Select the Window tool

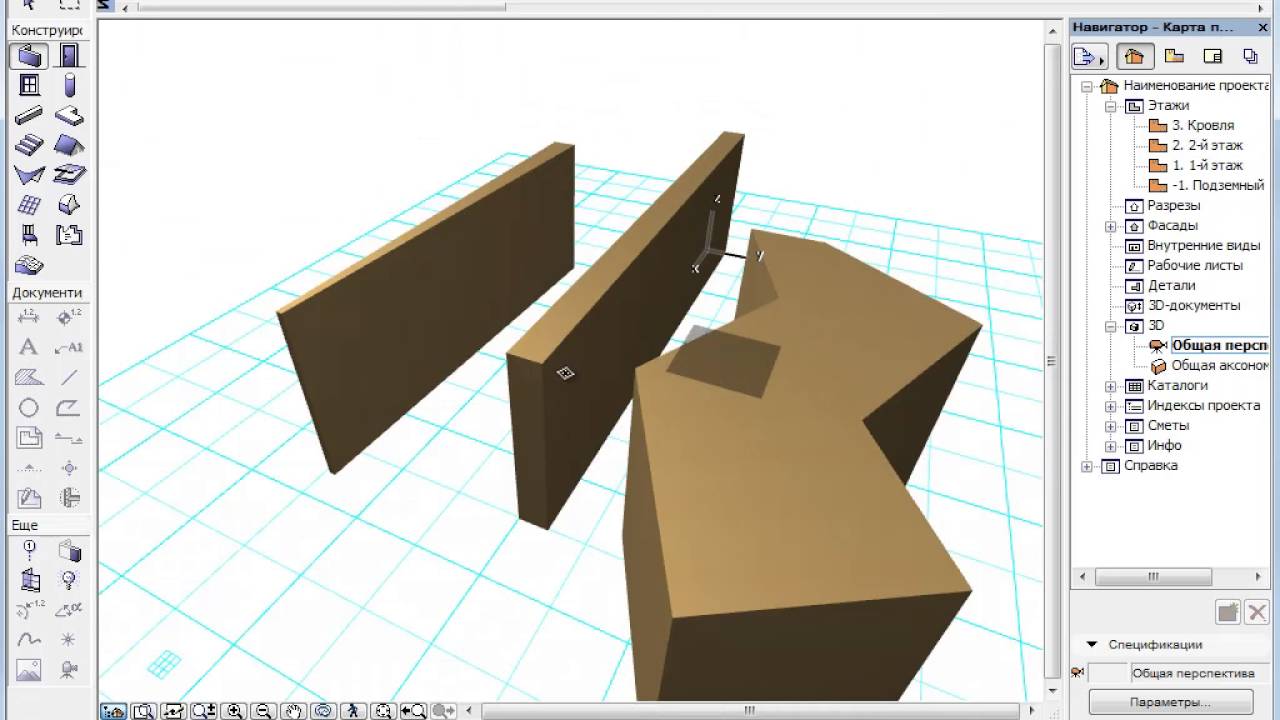(29, 85)
